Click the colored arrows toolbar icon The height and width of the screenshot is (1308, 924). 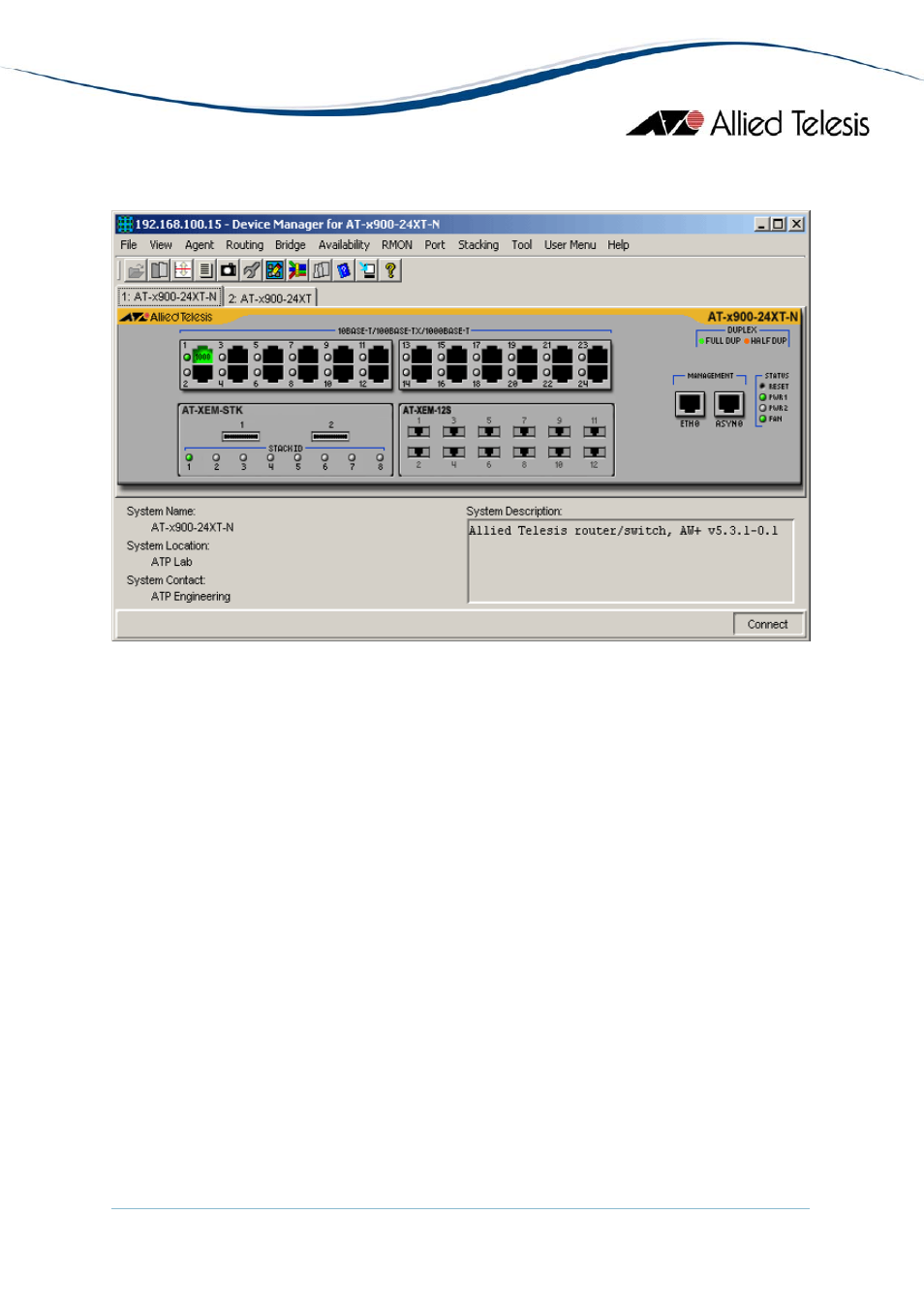click(x=297, y=271)
